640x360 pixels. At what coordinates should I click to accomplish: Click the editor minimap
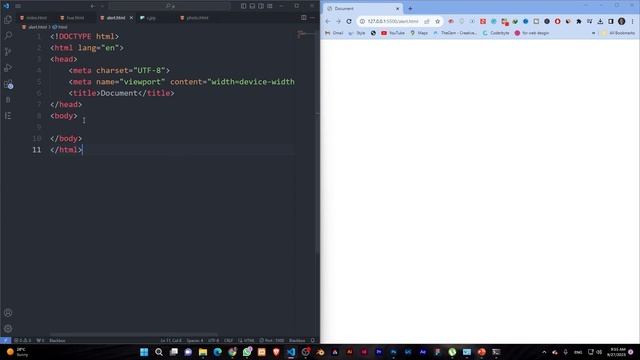(x=306, y=35)
